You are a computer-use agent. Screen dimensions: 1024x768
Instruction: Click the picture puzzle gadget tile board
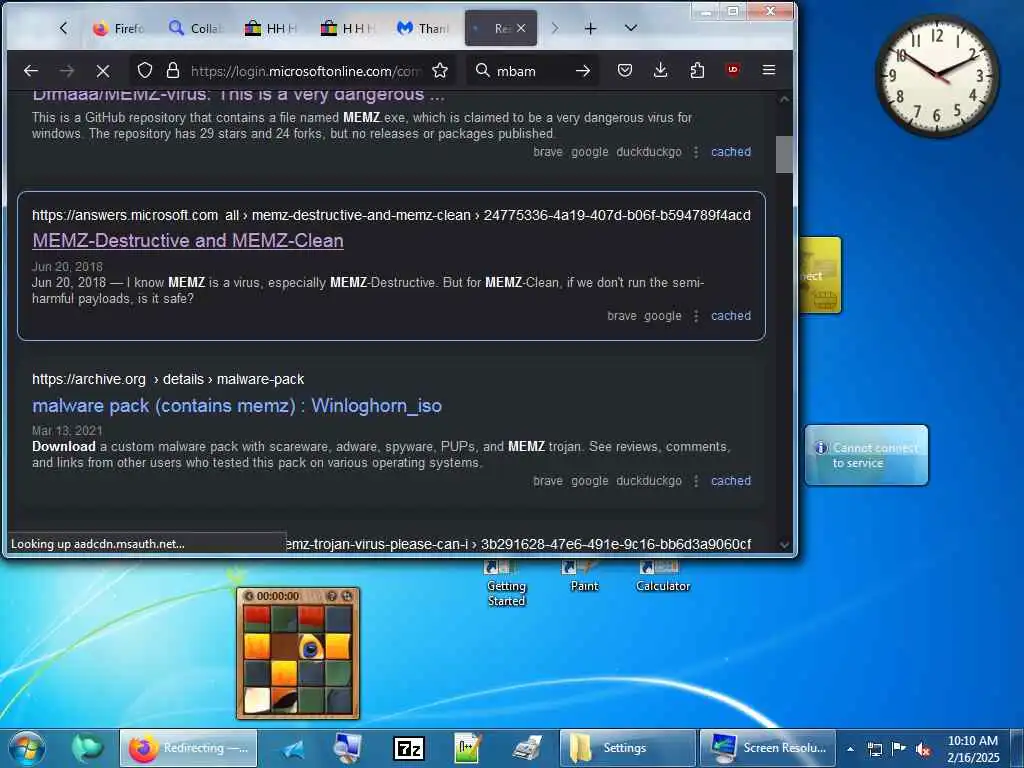click(x=298, y=660)
